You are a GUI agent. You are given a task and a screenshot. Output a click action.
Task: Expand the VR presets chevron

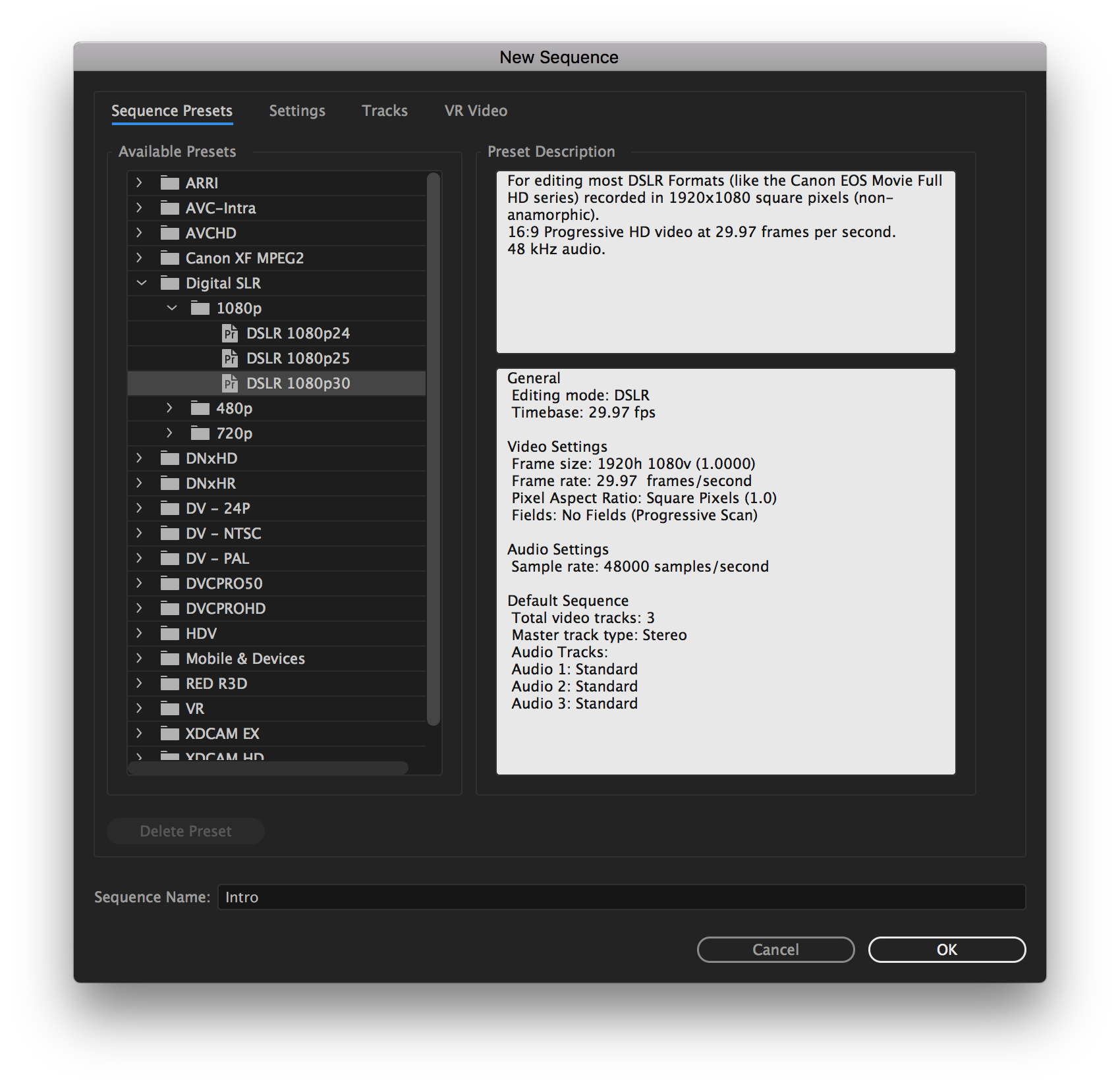[x=139, y=709]
